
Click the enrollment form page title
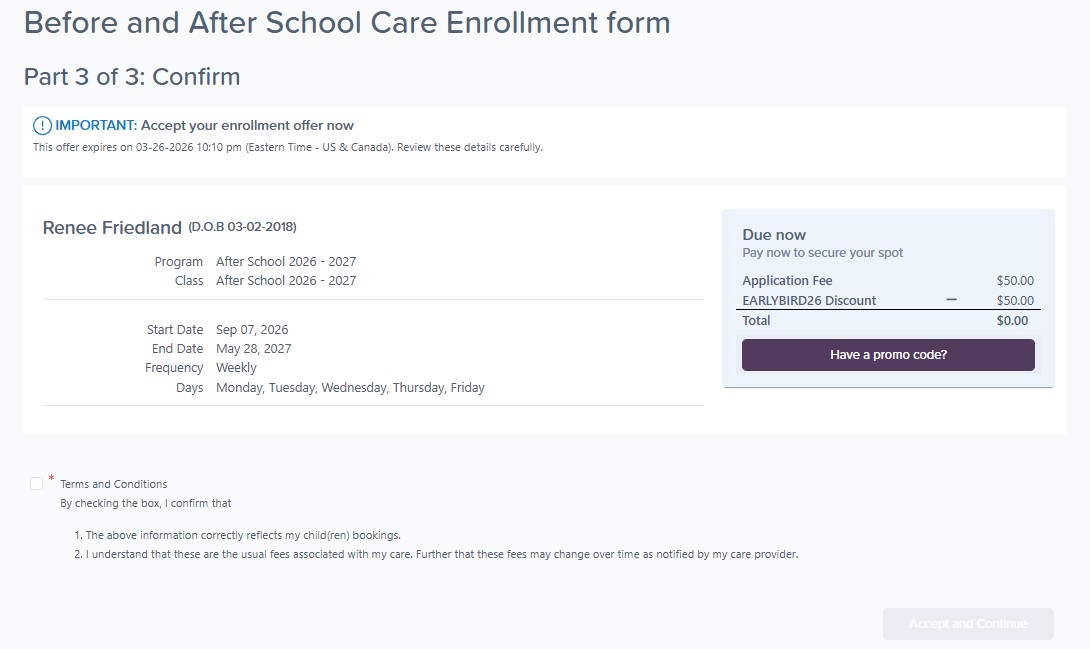point(347,23)
